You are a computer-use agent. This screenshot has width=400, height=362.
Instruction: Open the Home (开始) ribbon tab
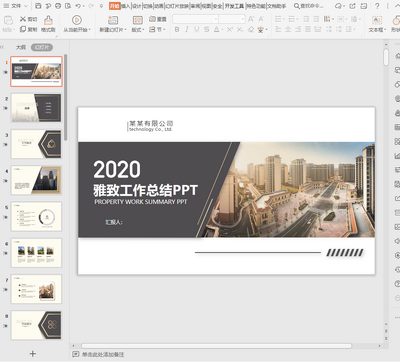point(115,6)
